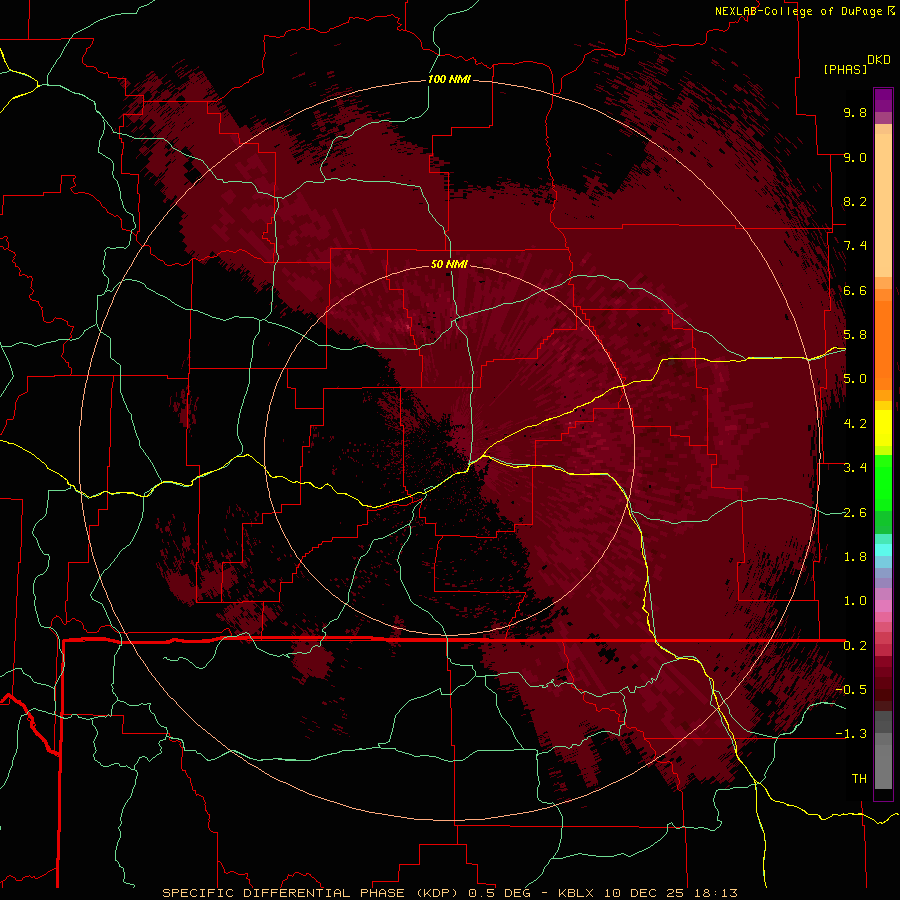Select the 9.0 legend value

coord(855,157)
